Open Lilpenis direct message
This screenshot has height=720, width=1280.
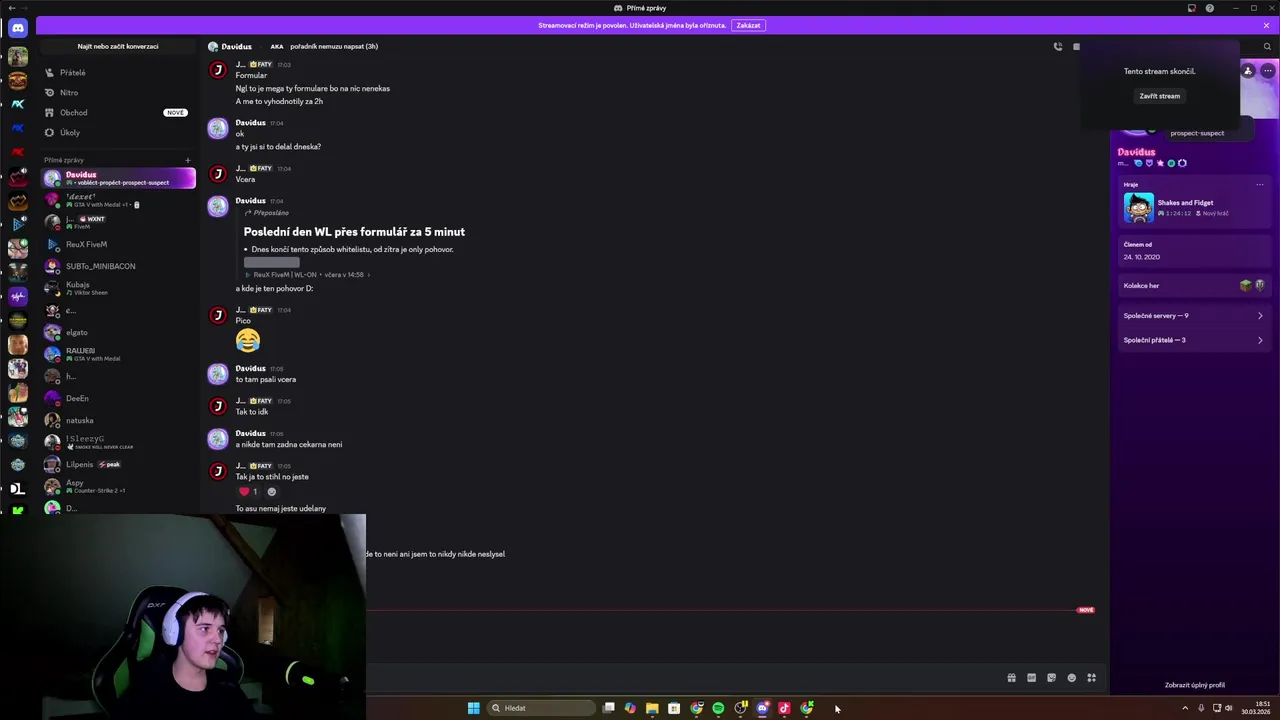coord(118,464)
